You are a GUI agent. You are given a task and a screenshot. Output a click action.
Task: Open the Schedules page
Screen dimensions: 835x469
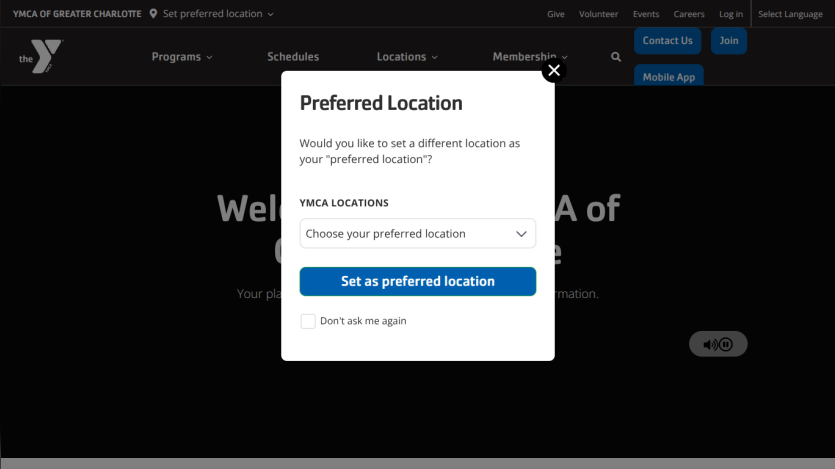[293, 57]
